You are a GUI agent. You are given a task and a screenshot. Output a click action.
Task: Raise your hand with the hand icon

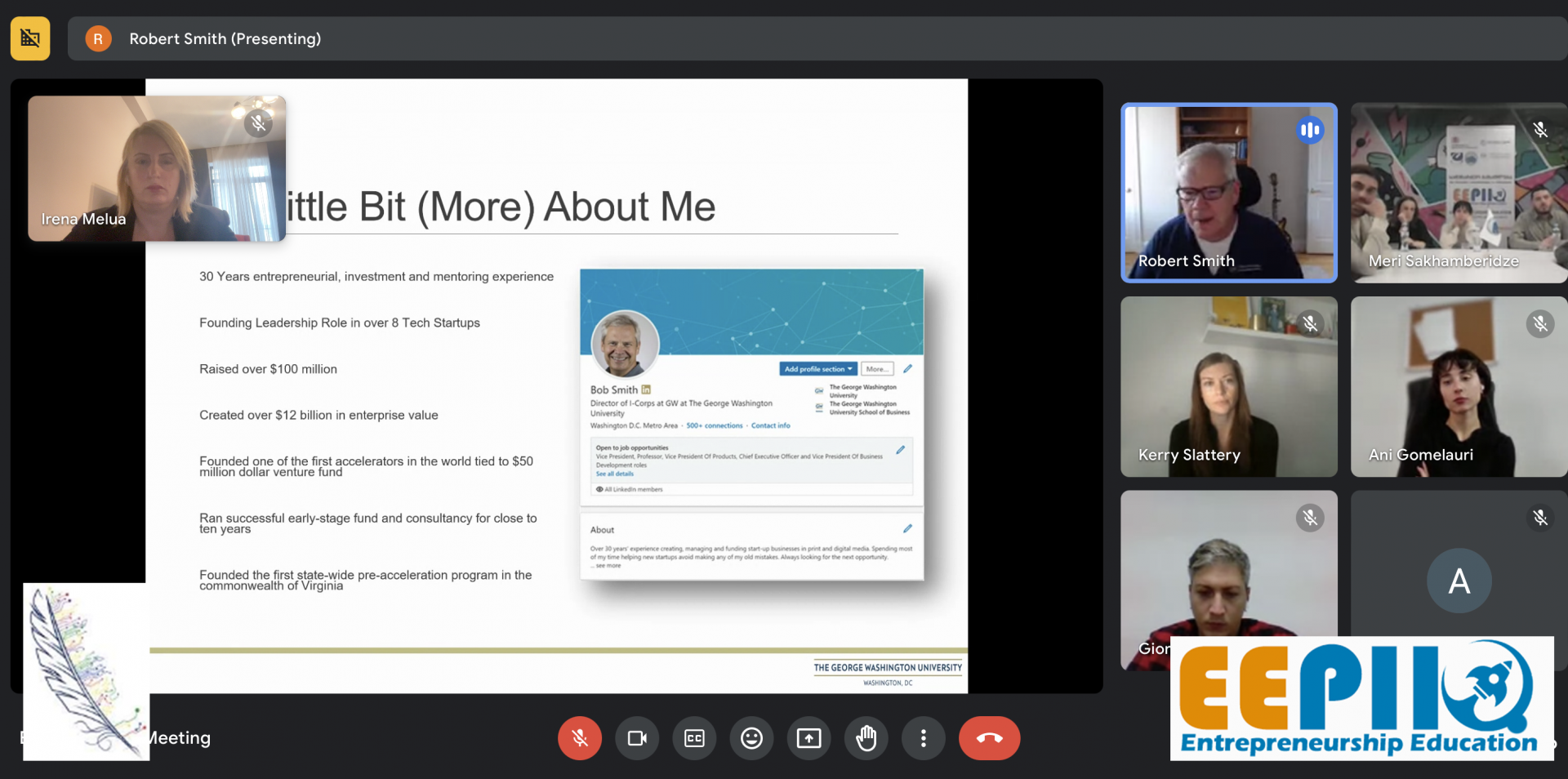click(866, 738)
